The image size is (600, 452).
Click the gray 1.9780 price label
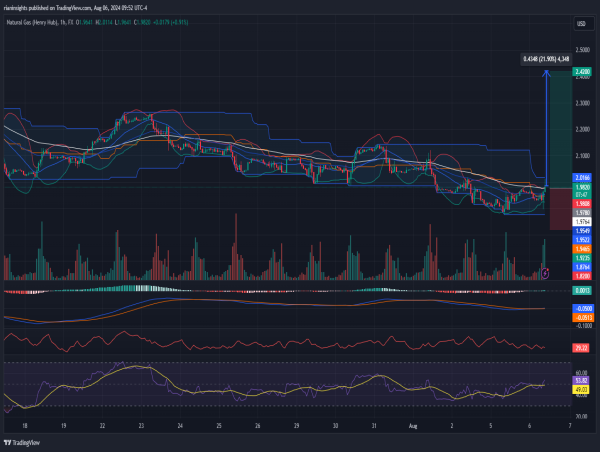pos(582,212)
